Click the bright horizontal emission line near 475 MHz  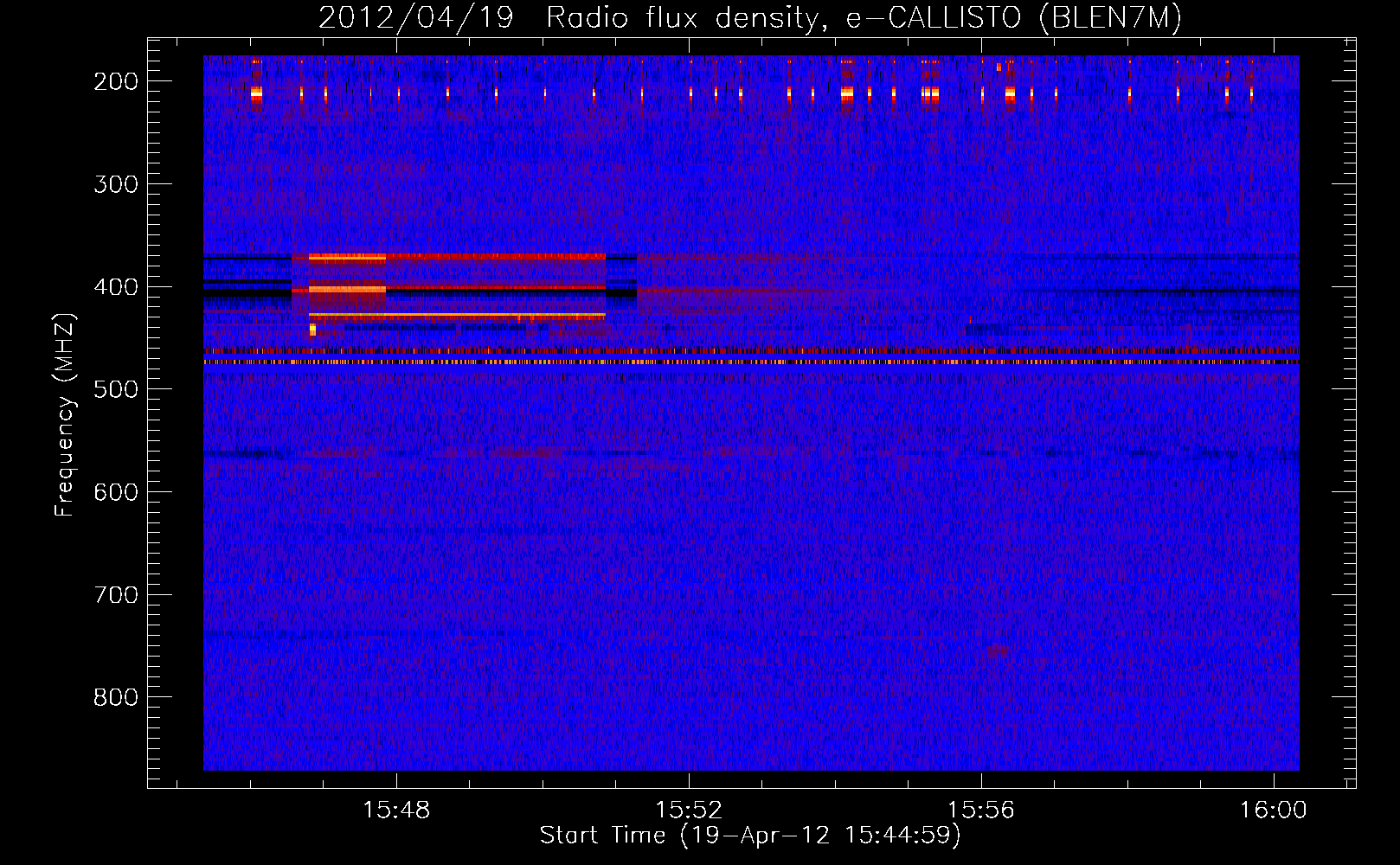[751, 362]
